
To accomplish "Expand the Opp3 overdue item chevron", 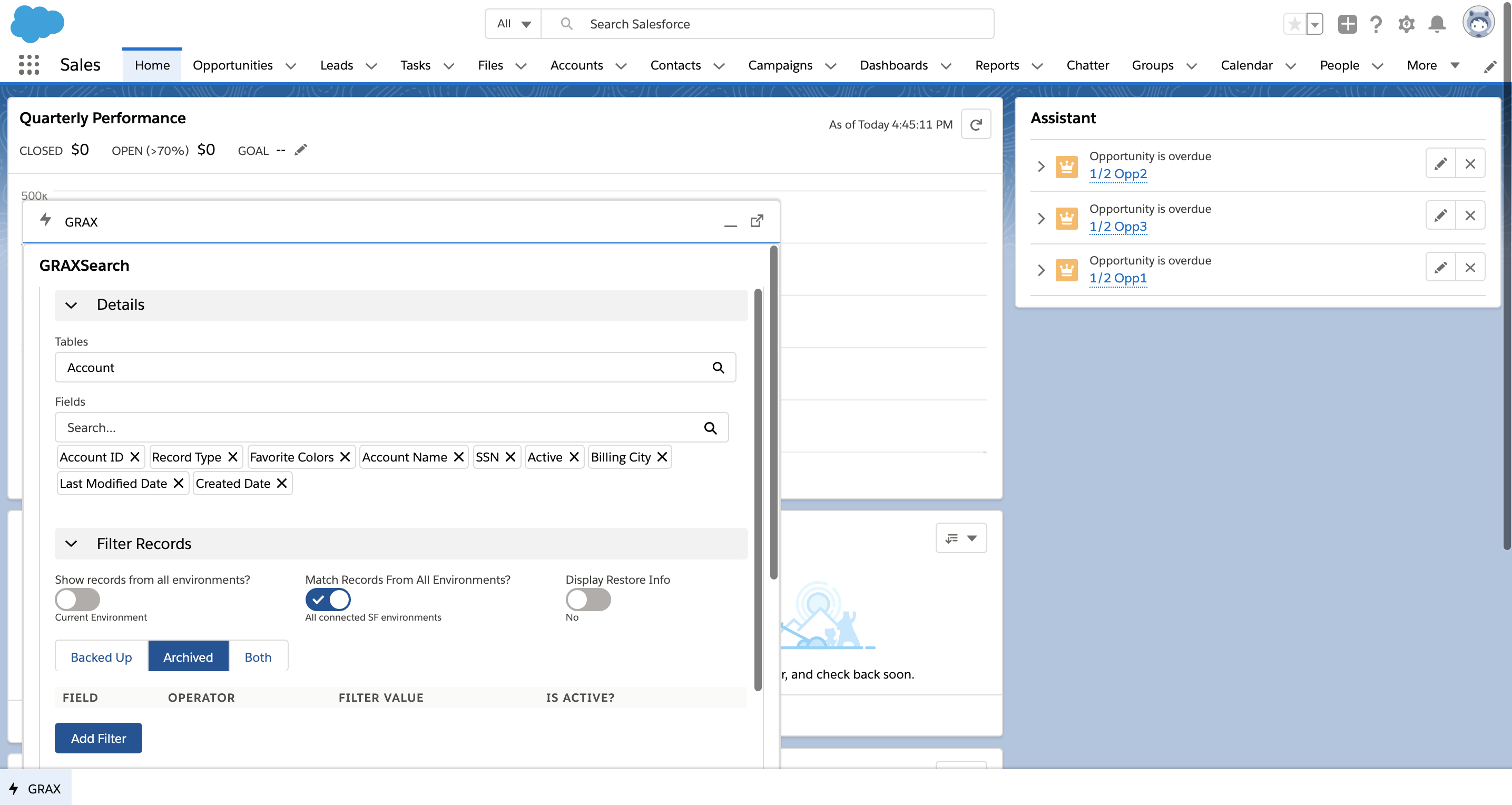I will (1041, 219).
